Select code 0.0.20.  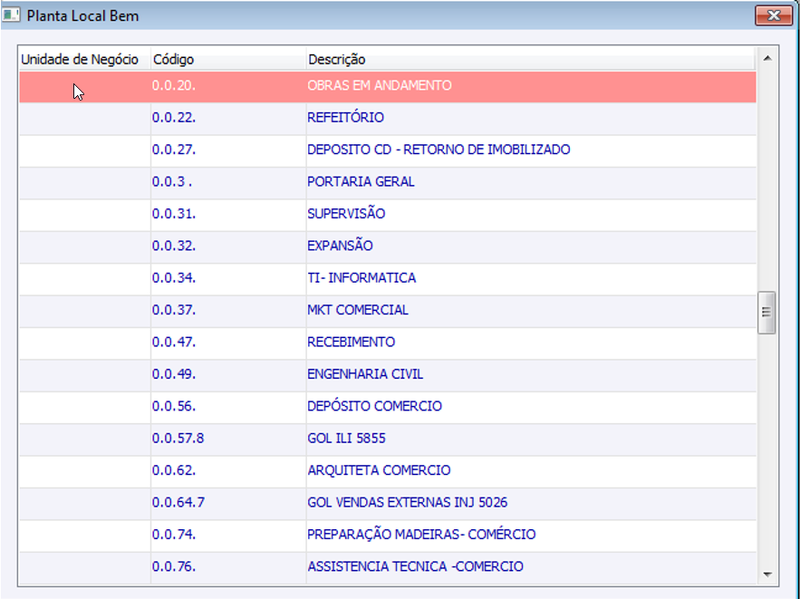[x=173, y=86]
